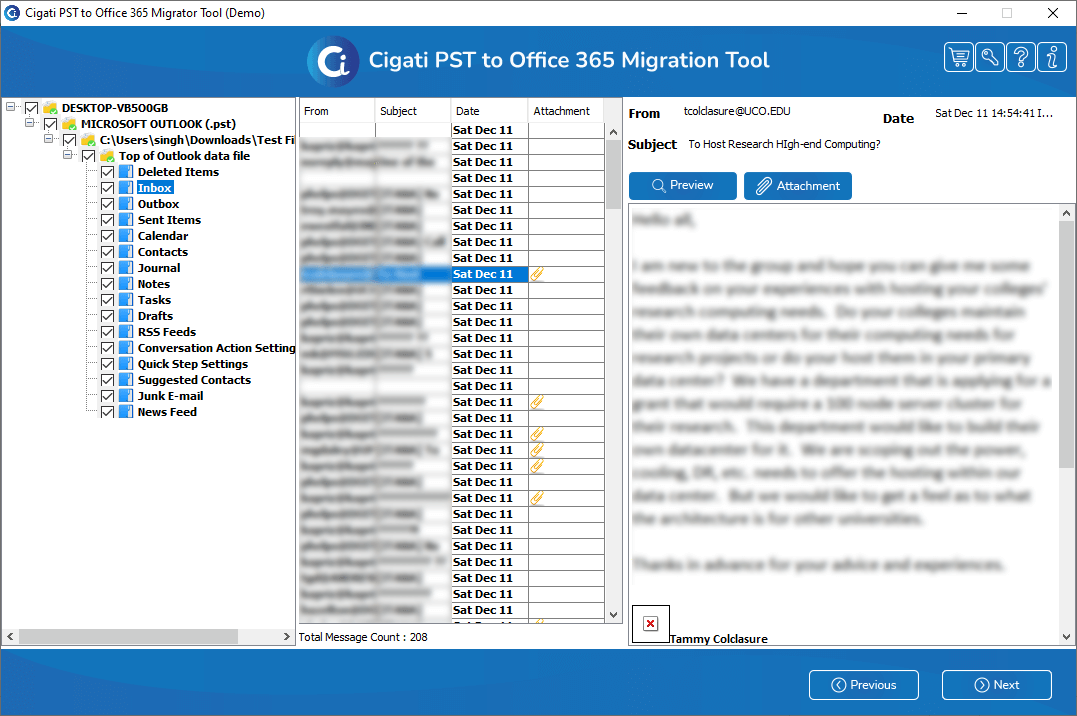Sort by the Attachment column header
The width and height of the screenshot is (1077, 716).
565,111
